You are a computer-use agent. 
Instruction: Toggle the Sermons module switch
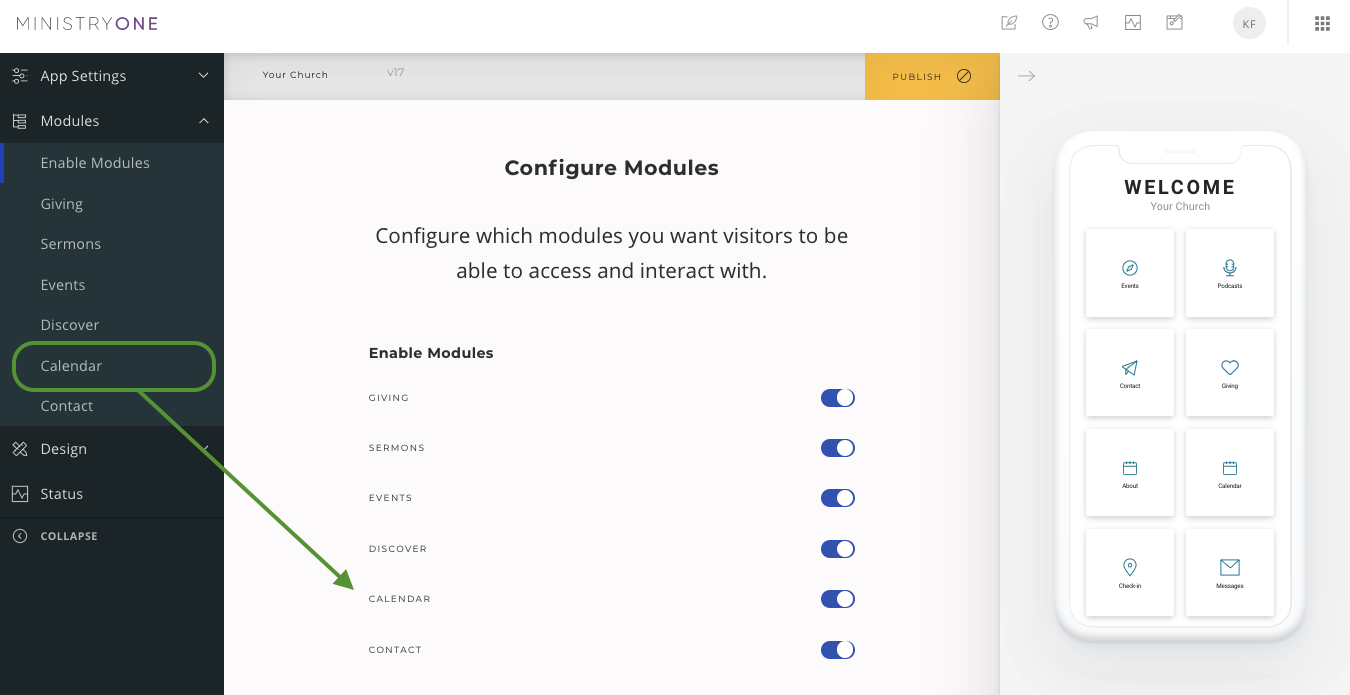coord(838,448)
